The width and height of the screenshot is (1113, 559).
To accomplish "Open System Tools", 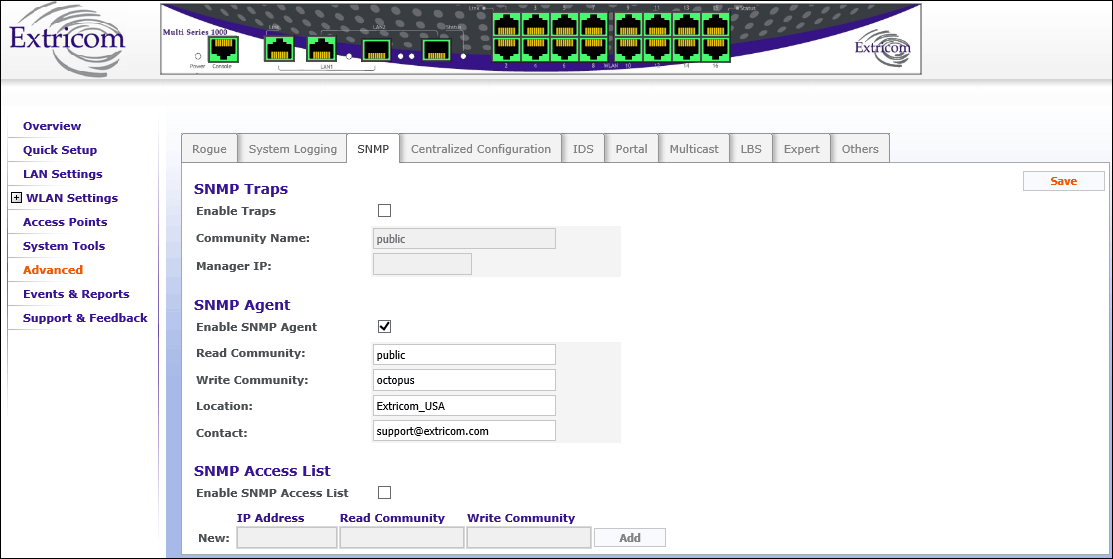I will pos(64,246).
